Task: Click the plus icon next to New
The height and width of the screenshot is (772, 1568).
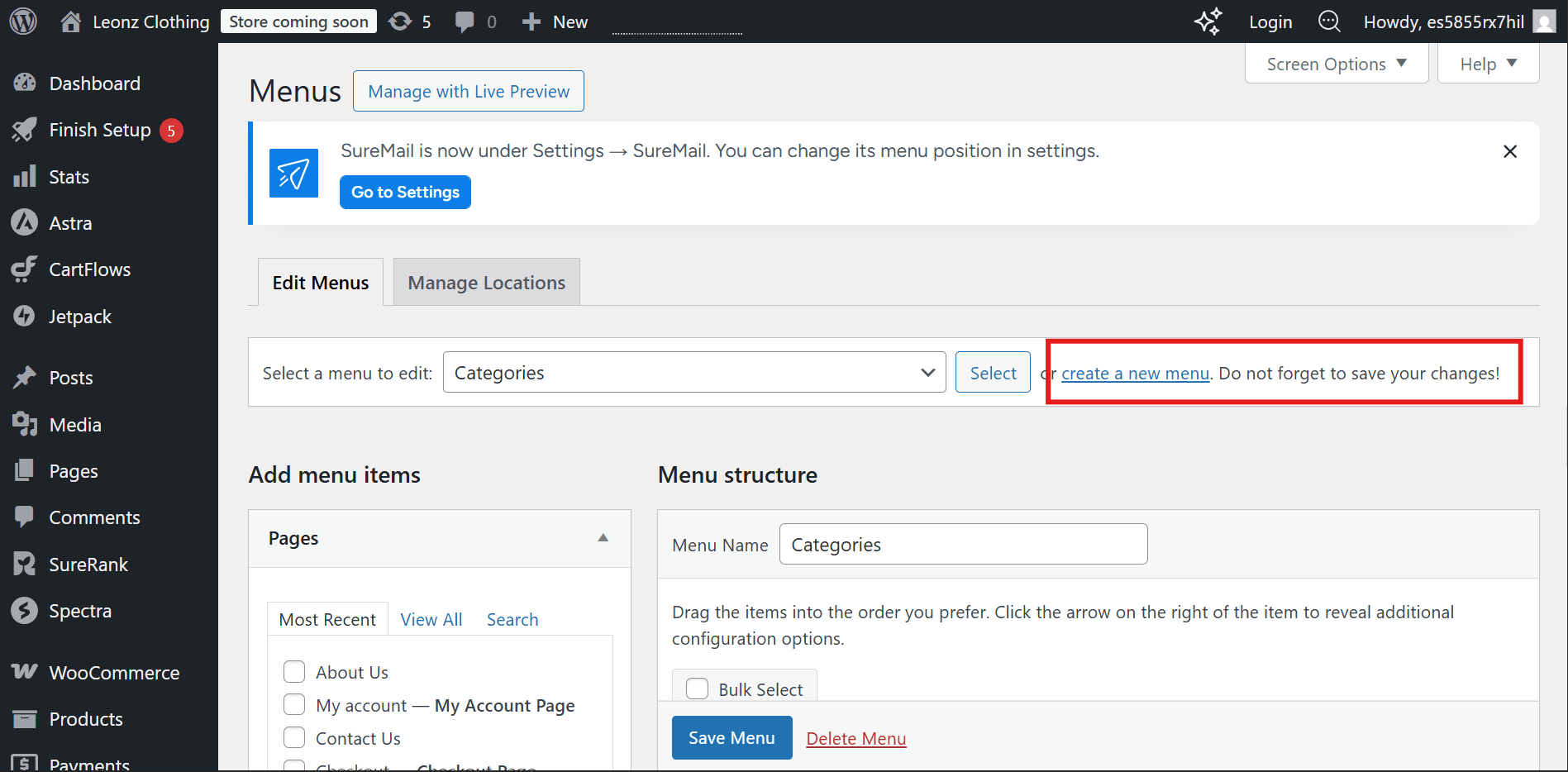Action: tap(531, 21)
